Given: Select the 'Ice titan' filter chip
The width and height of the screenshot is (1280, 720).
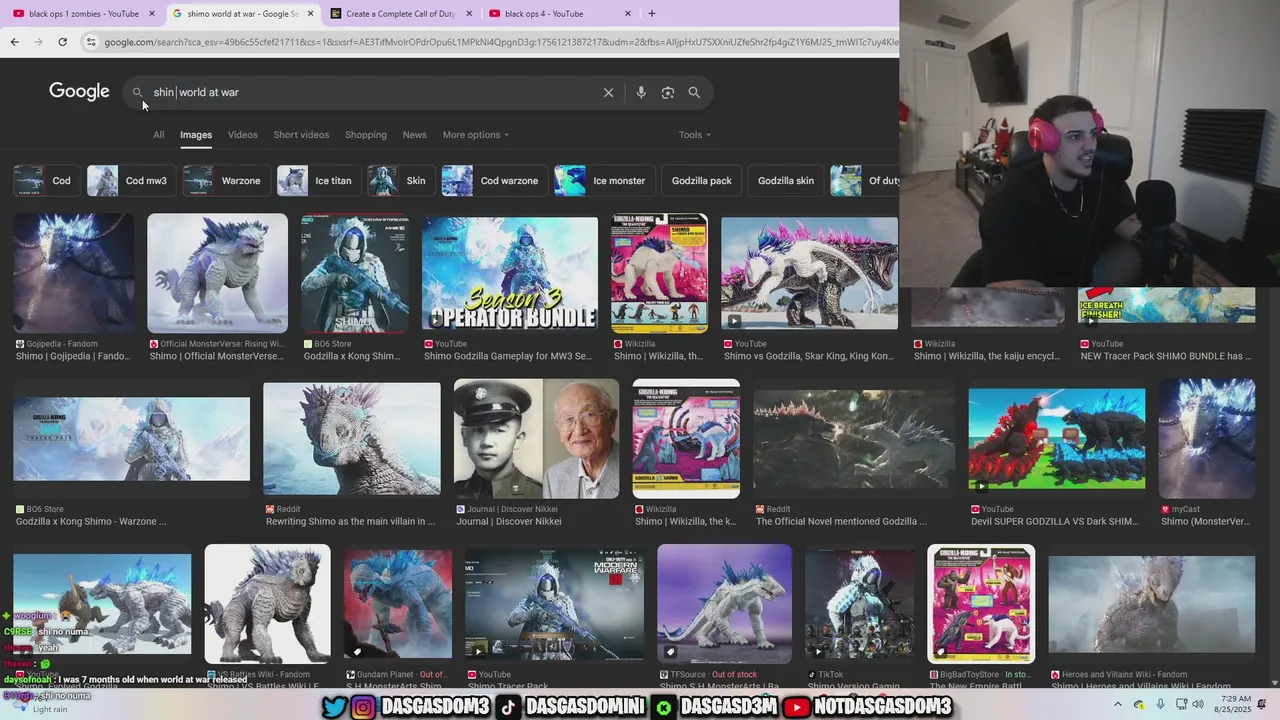Looking at the screenshot, I should pos(318,181).
